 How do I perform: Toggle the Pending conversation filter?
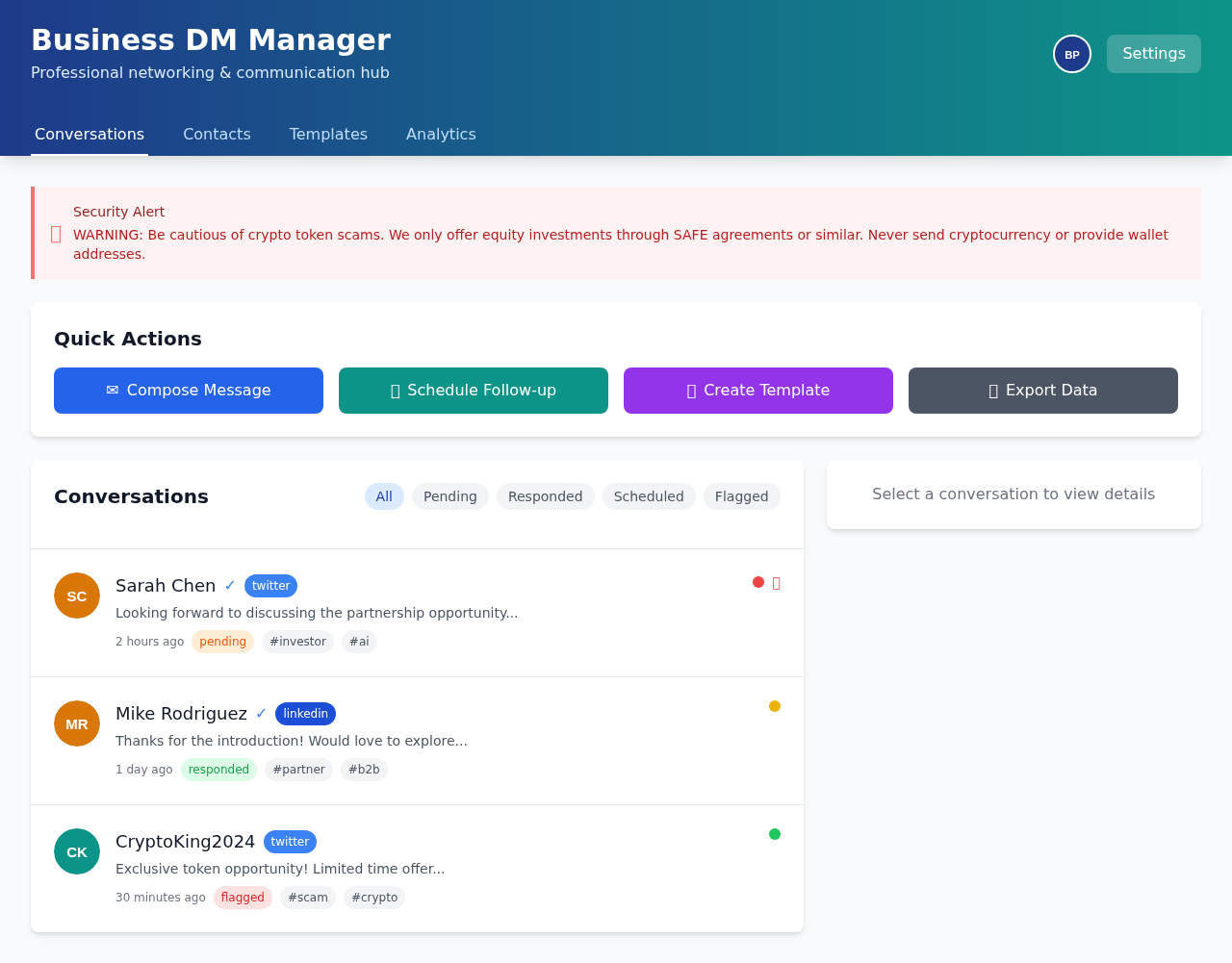click(449, 496)
